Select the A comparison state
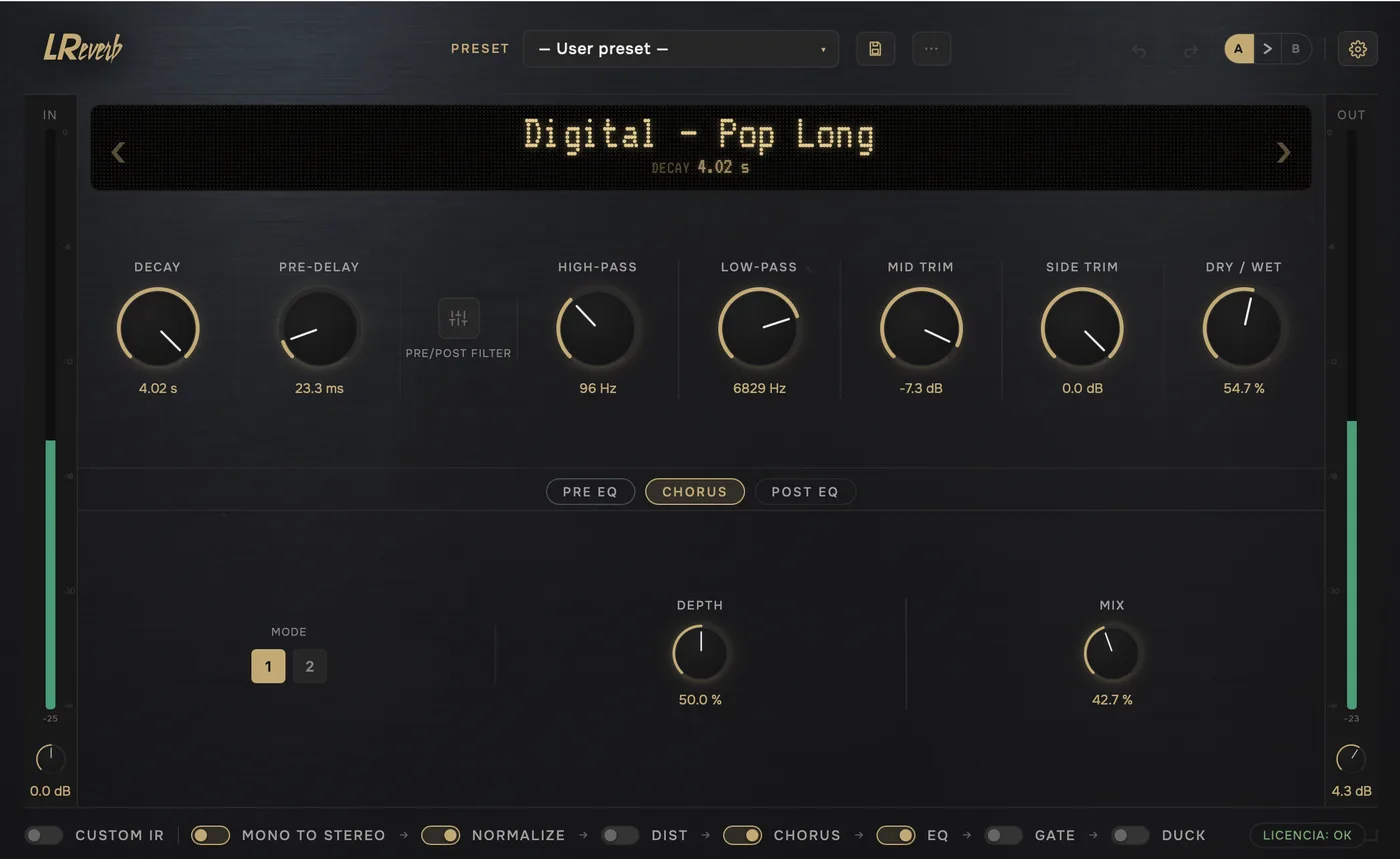1400x859 pixels. [1239, 49]
